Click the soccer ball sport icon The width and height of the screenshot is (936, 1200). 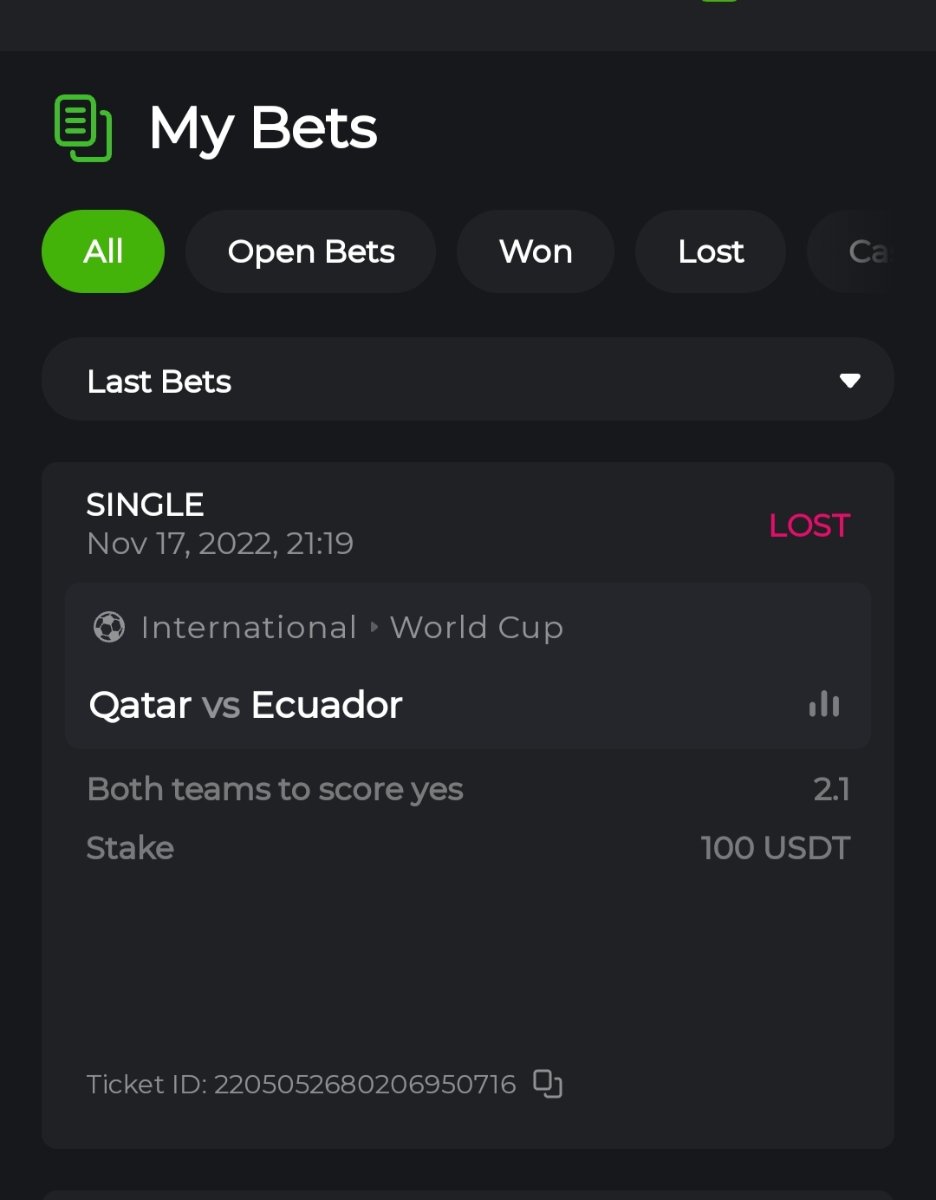[109, 627]
